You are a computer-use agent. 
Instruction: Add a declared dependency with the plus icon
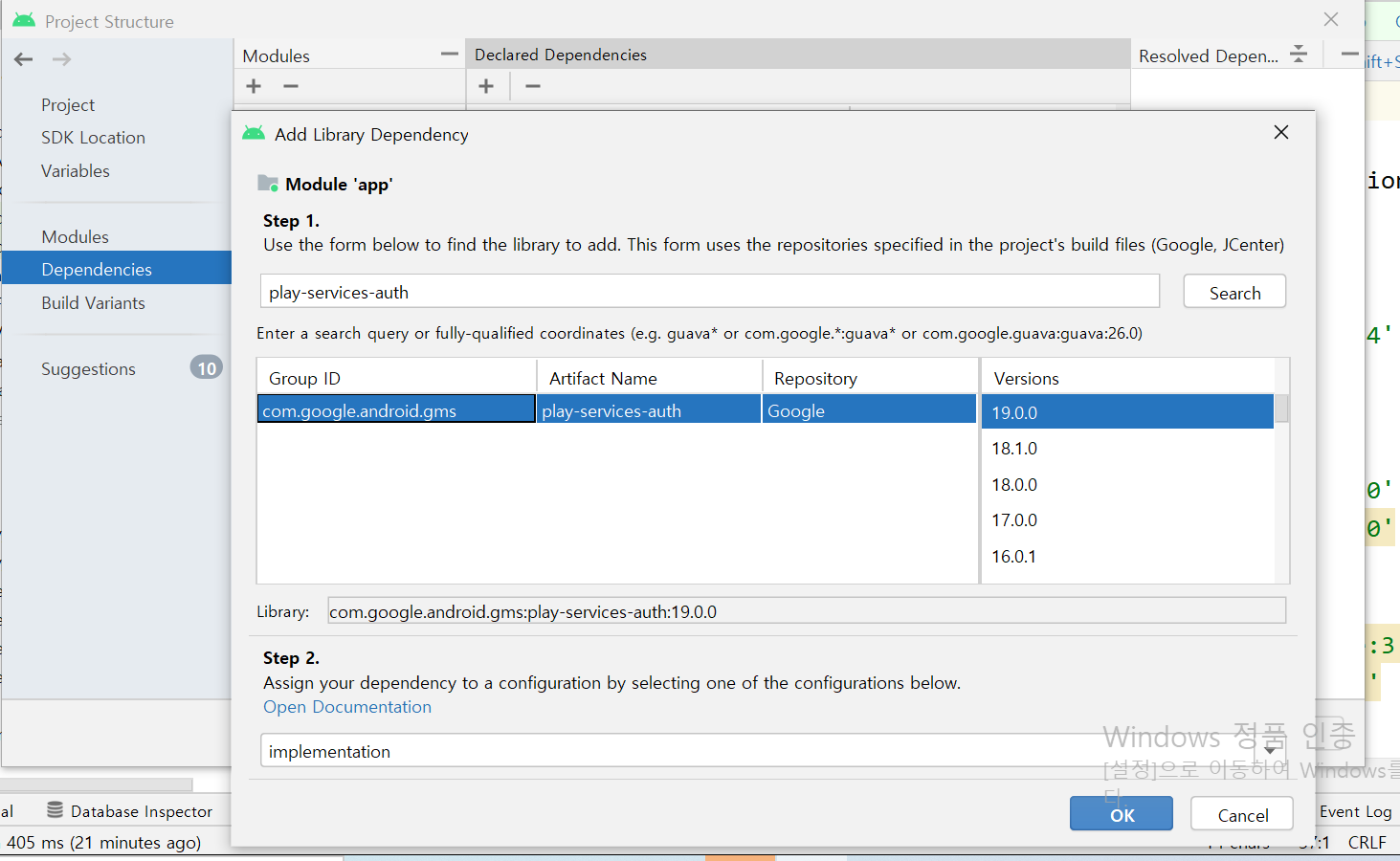[x=486, y=86]
